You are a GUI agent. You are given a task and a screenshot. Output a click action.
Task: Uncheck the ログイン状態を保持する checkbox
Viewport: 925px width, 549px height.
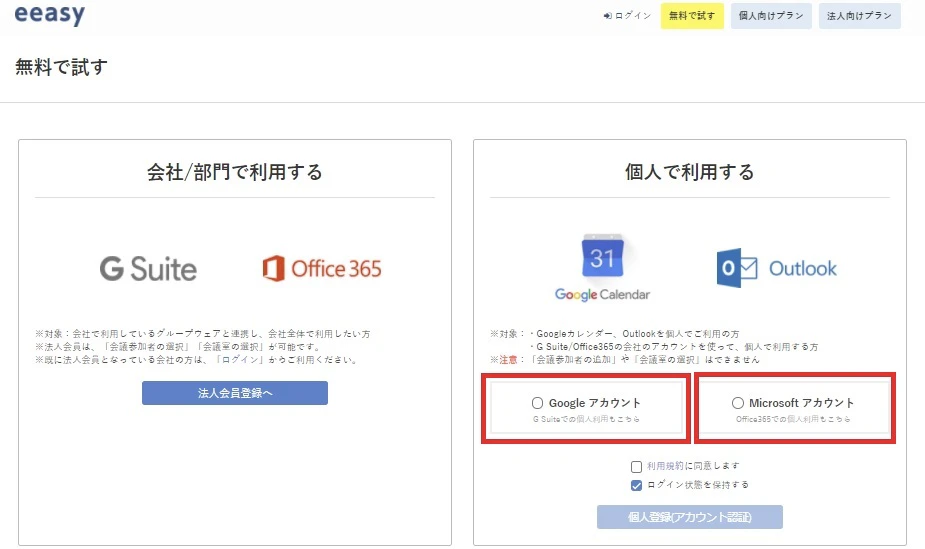(x=636, y=485)
